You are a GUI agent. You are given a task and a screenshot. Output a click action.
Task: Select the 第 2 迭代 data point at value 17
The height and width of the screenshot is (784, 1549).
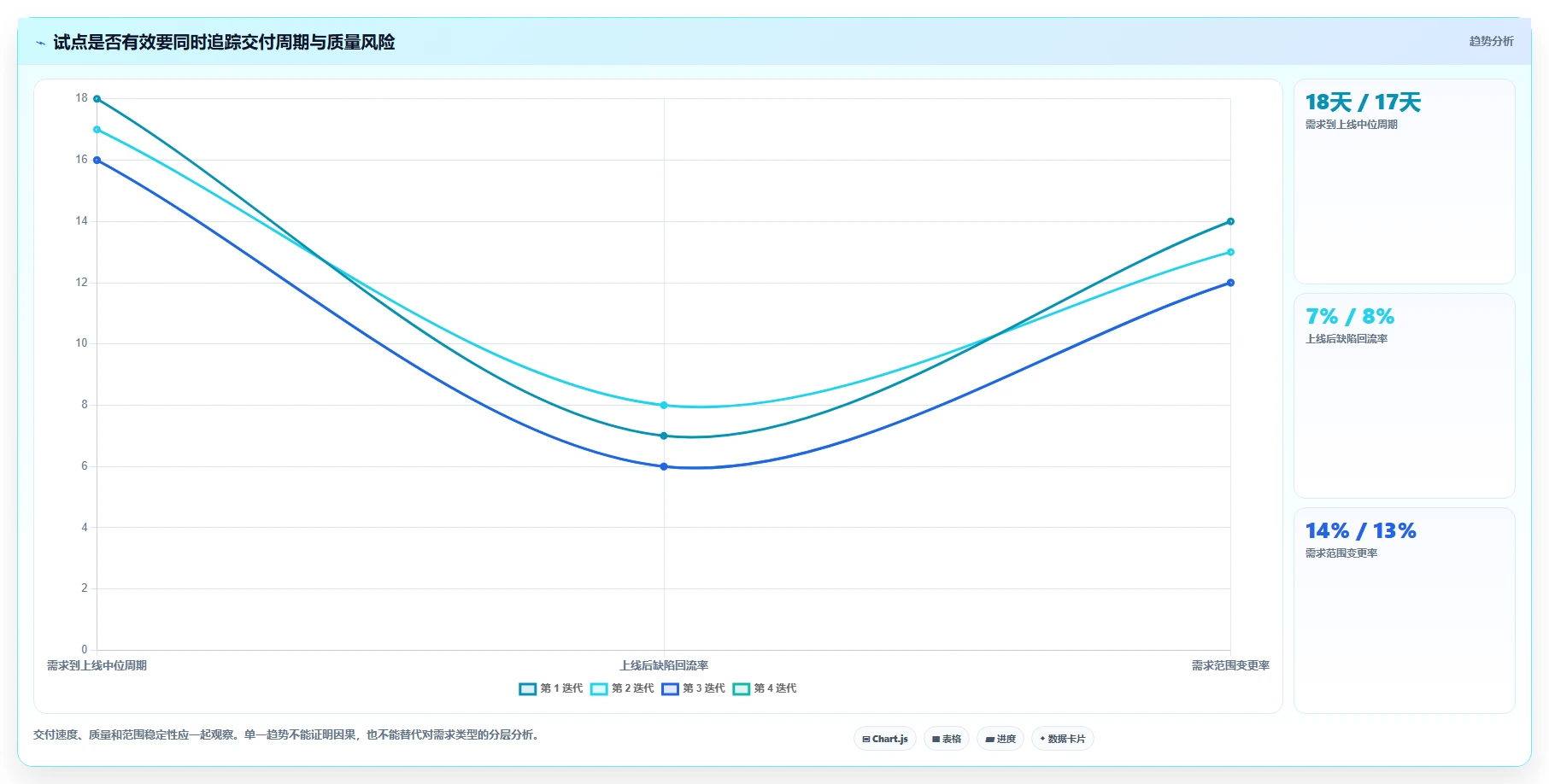pyautogui.click(x=97, y=130)
